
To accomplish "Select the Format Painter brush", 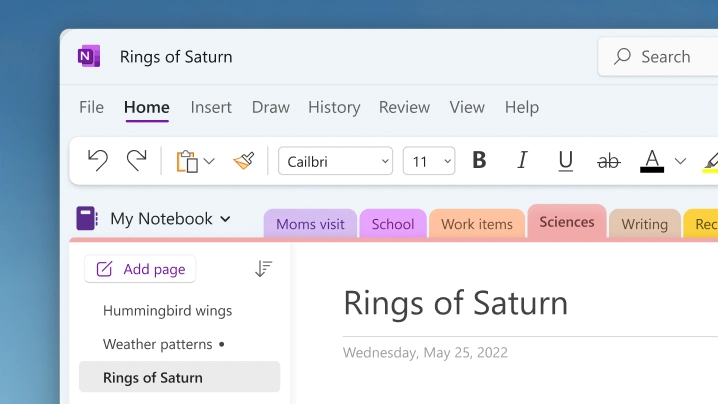I will coord(244,160).
